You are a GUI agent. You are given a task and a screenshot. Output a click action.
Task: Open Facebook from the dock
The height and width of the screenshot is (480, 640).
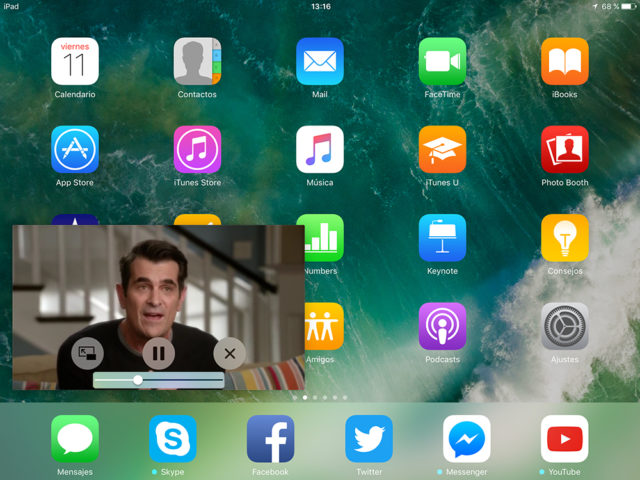click(x=271, y=439)
